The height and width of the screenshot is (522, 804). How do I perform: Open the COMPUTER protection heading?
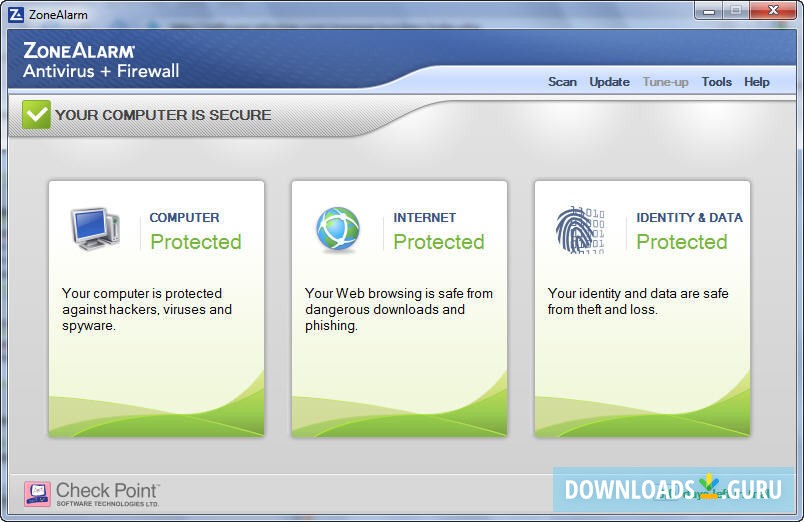184,217
